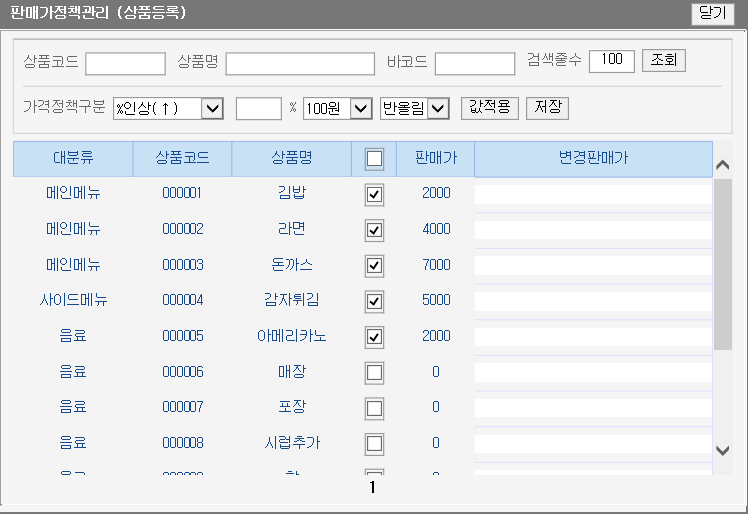Click the 검색줄수 field showing 100

(x=611, y=61)
